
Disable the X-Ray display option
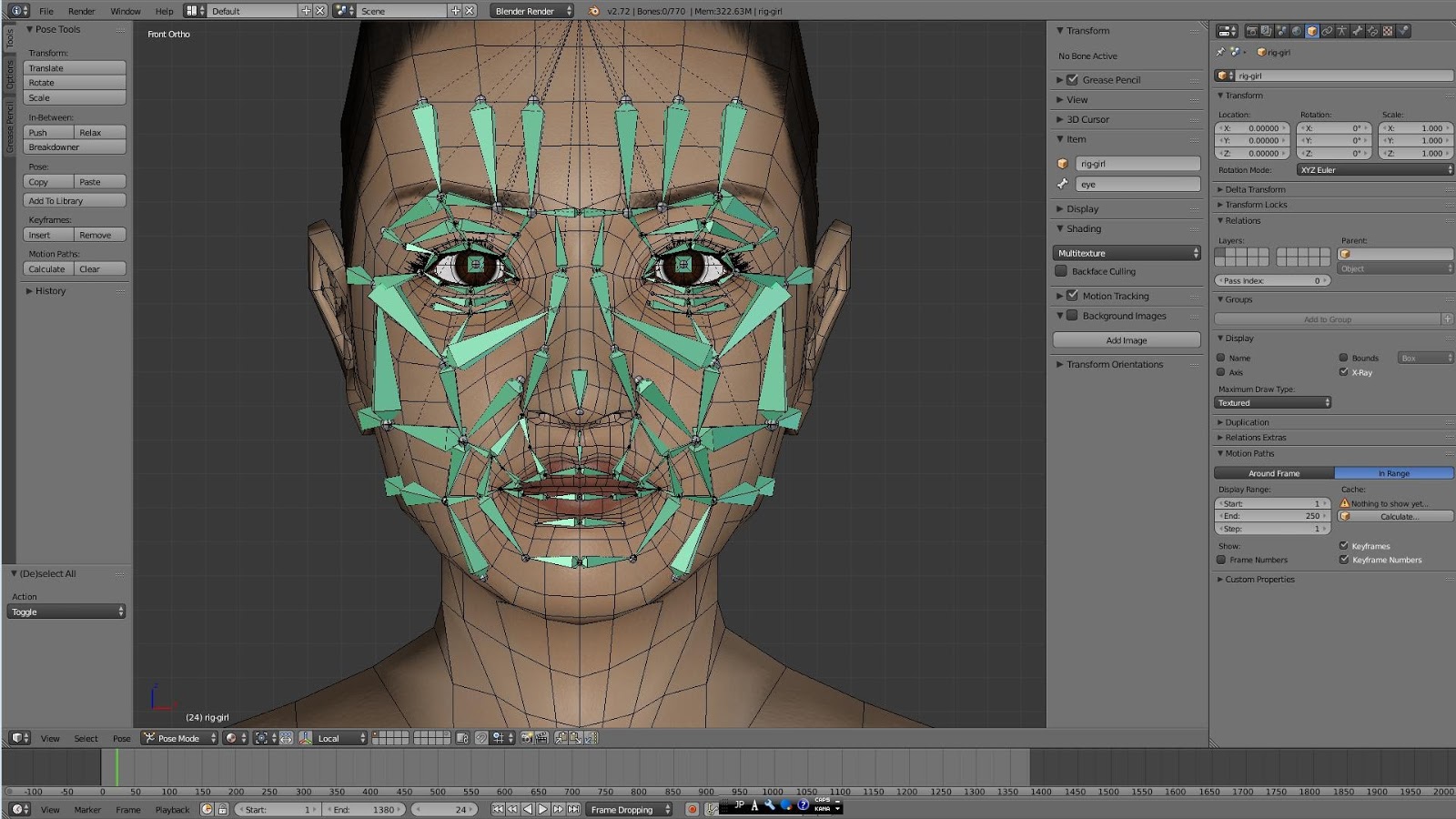coord(1344,372)
